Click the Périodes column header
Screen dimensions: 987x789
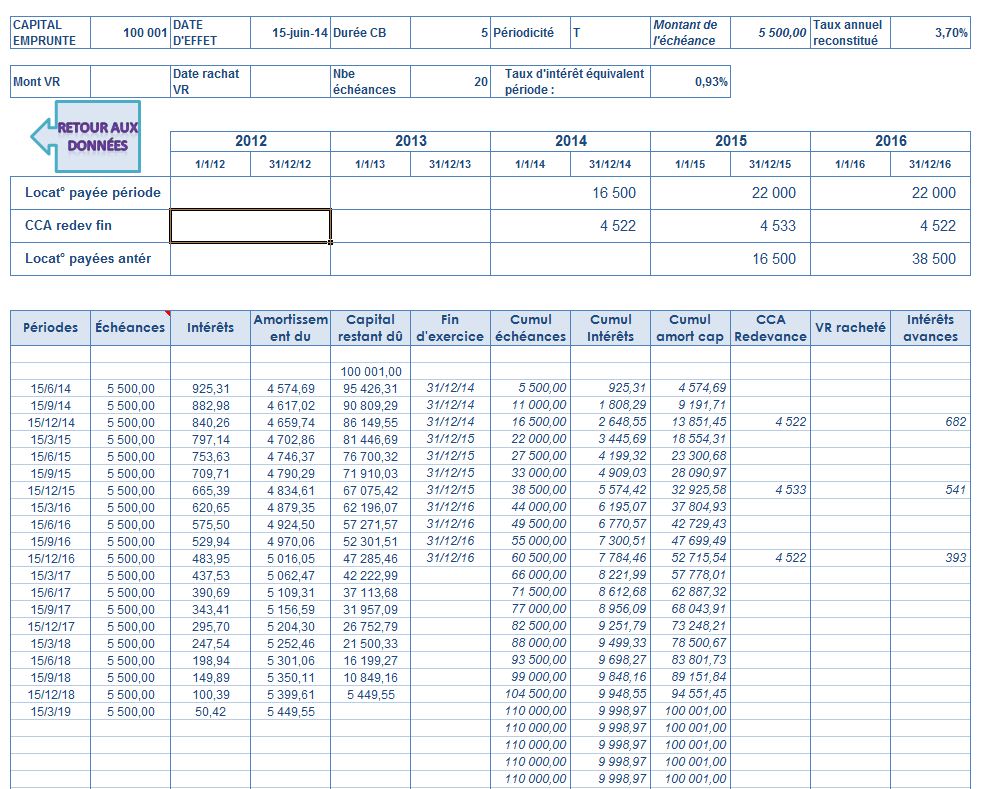50,327
